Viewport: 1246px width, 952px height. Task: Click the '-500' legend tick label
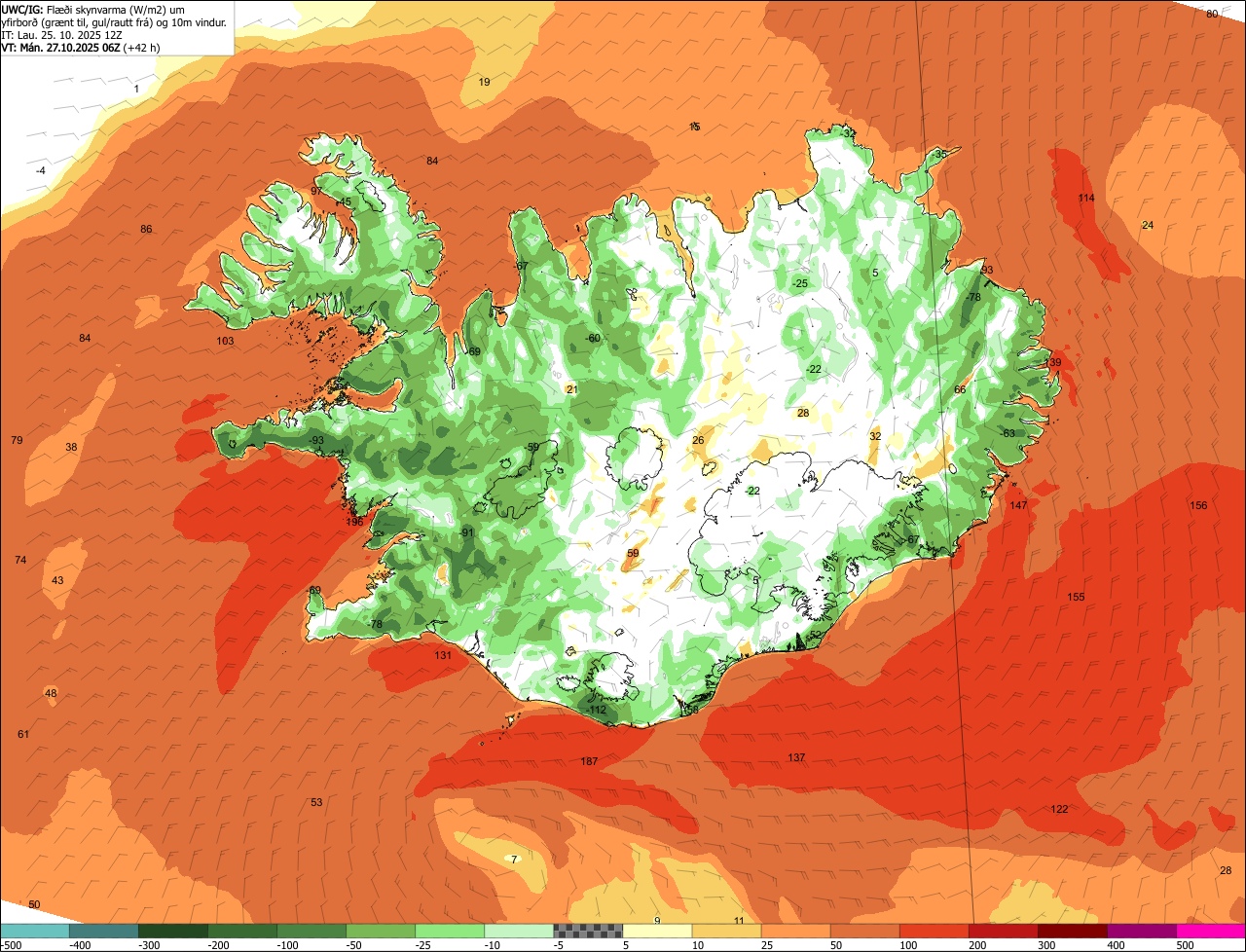[13, 944]
